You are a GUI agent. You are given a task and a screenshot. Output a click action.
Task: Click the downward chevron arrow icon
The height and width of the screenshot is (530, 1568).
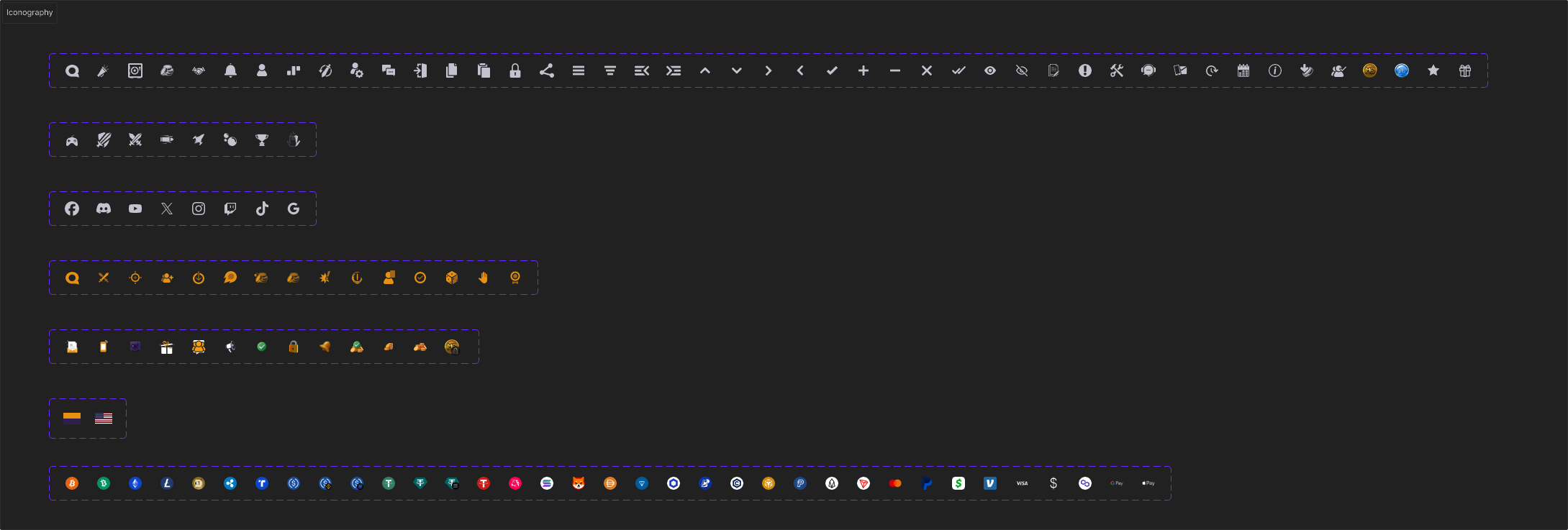(737, 70)
